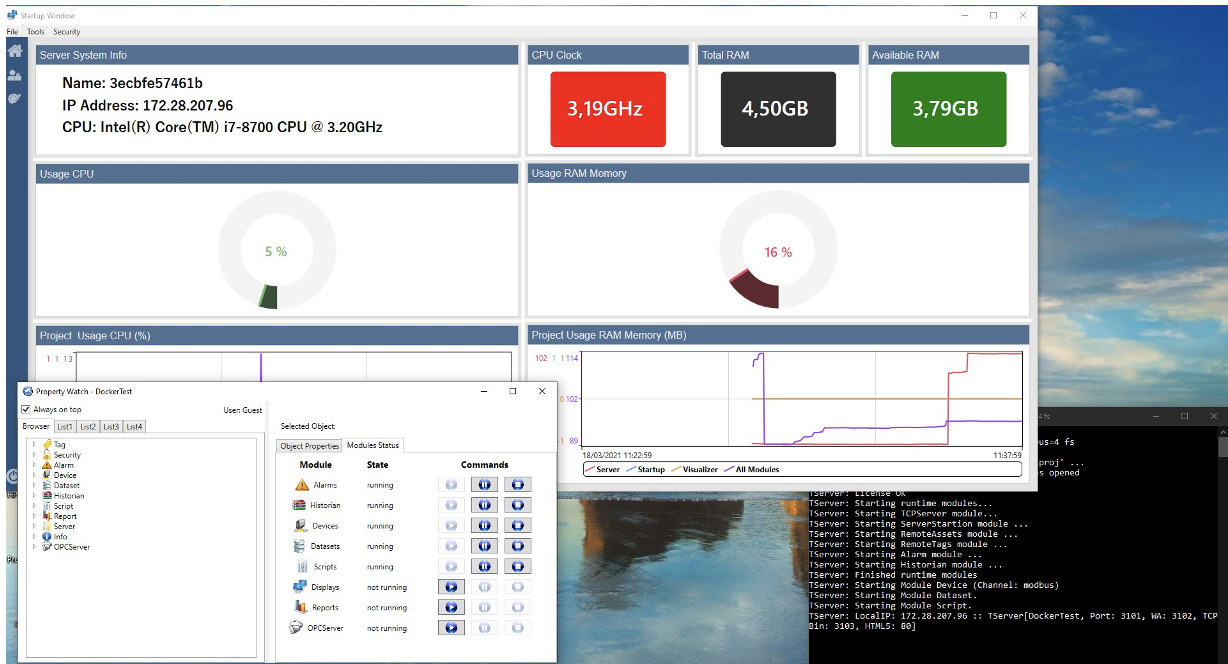Stop the Historian module
The width and height of the screenshot is (1228, 664).
pyautogui.click(x=517, y=505)
